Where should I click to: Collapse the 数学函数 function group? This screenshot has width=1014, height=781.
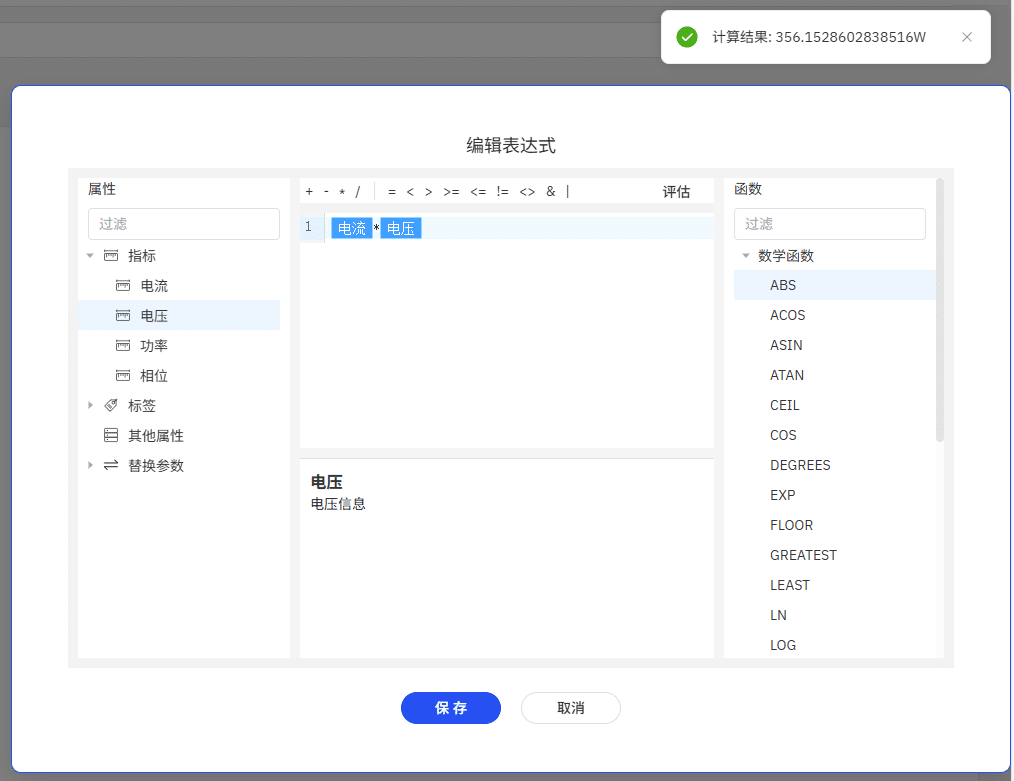[745, 256]
